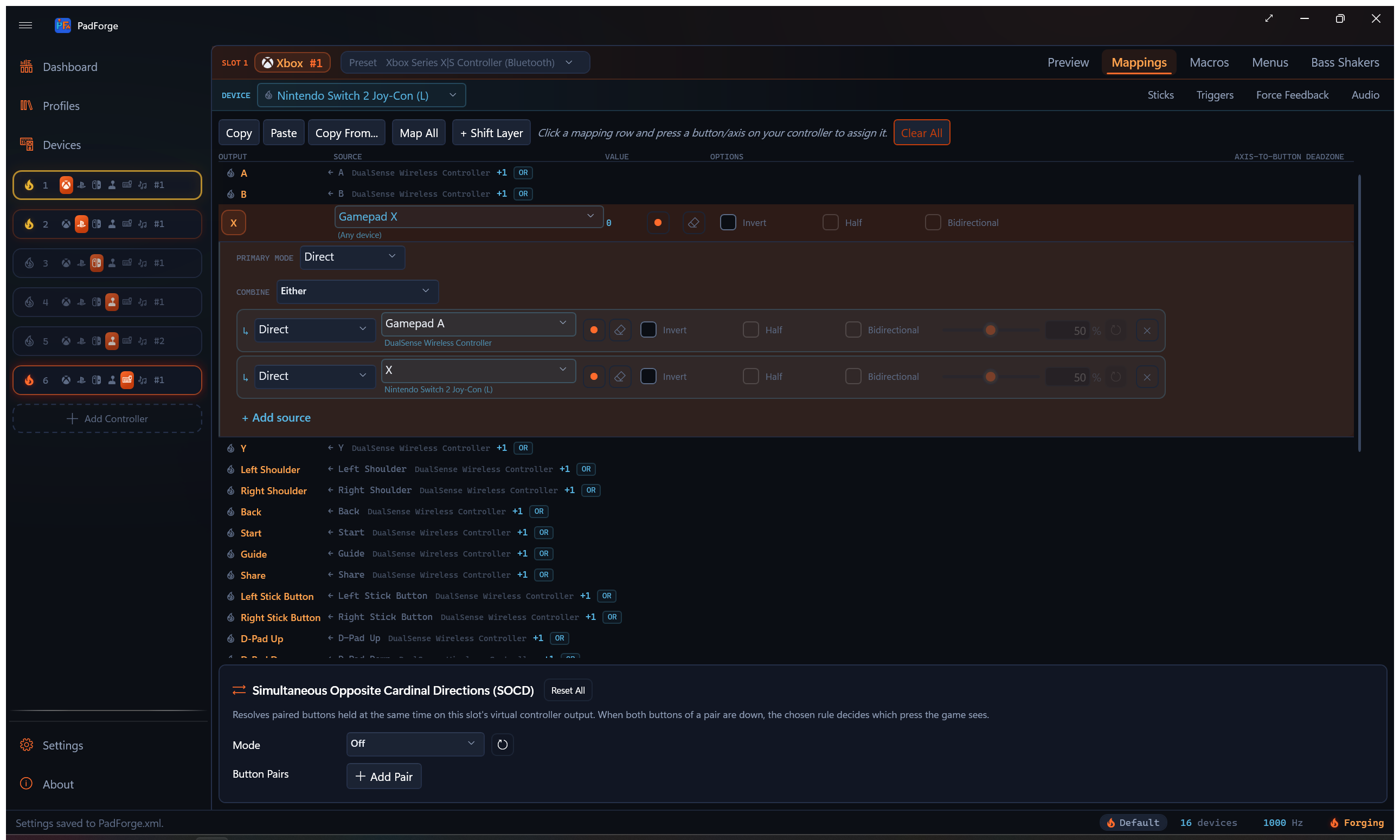Select keyboard-mouse type icon in slot 5 card

click(x=127, y=341)
